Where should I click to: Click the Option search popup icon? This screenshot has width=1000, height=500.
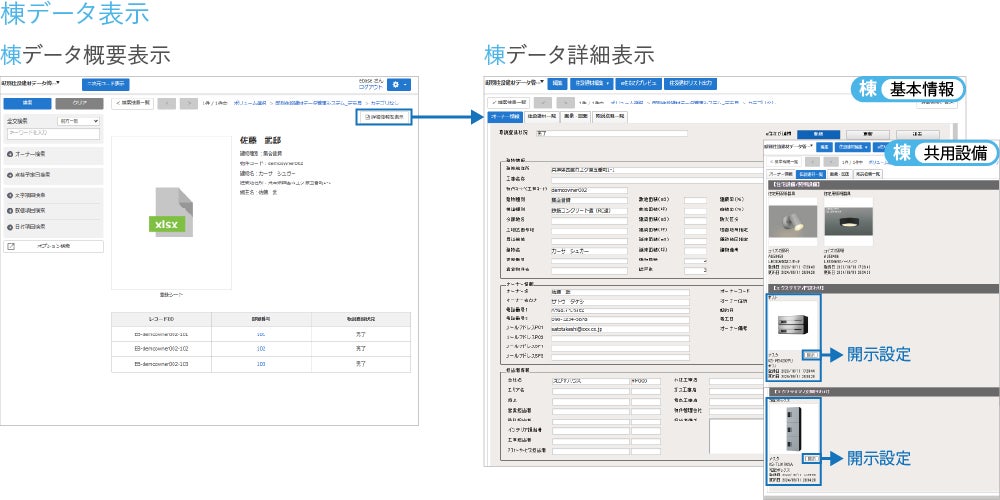coord(11,246)
